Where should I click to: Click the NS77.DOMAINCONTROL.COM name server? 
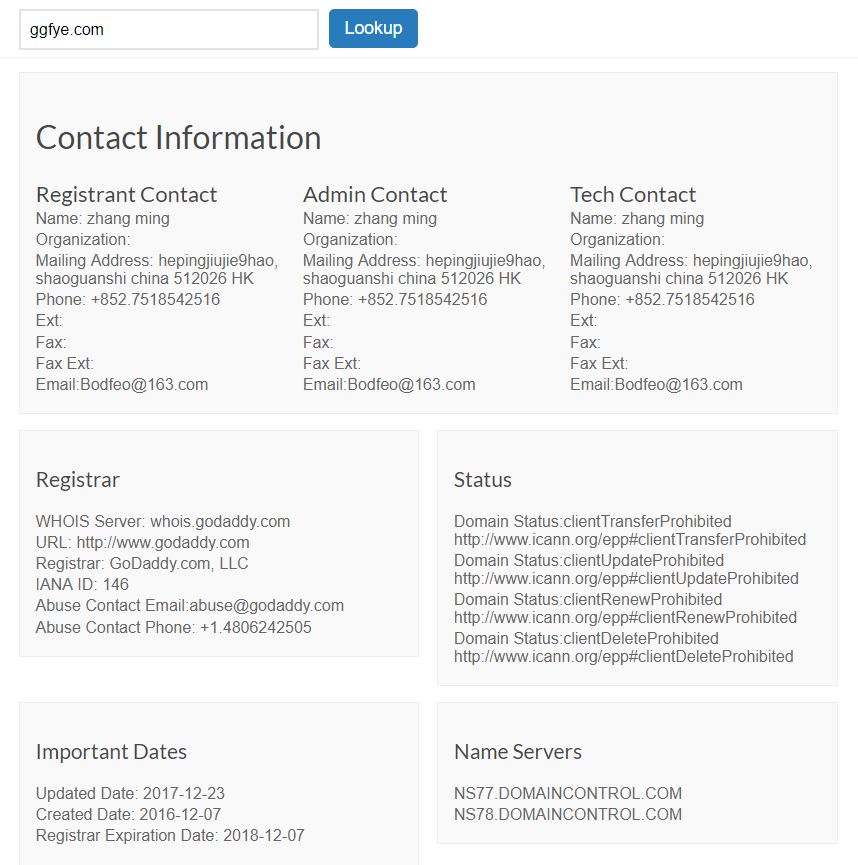point(568,793)
